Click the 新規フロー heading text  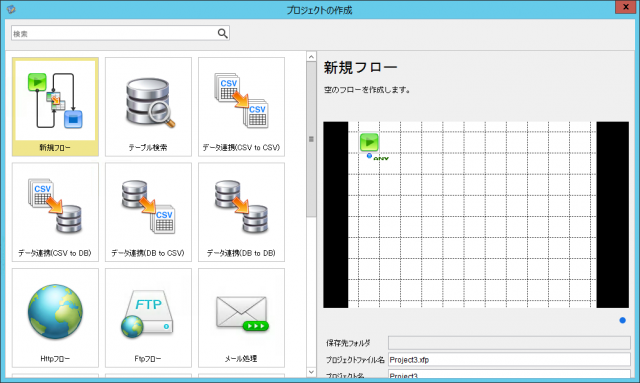tap(360, 67)
